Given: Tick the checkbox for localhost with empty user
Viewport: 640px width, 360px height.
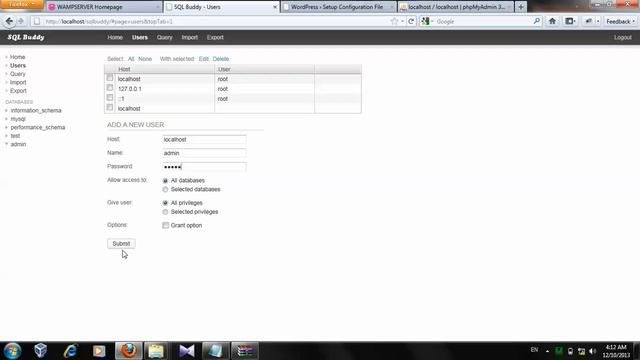Looking at the screenshot, I should (x=110, y=107).
